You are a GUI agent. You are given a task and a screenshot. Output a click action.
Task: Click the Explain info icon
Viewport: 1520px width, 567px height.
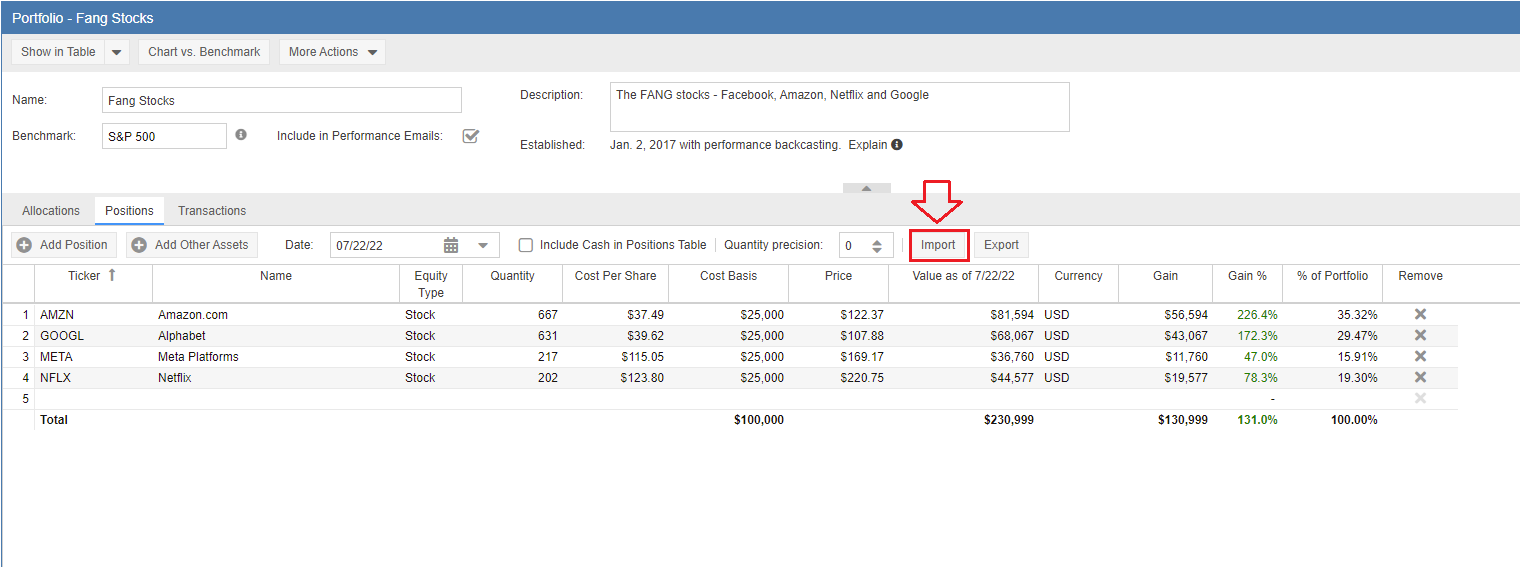point(897,145)
